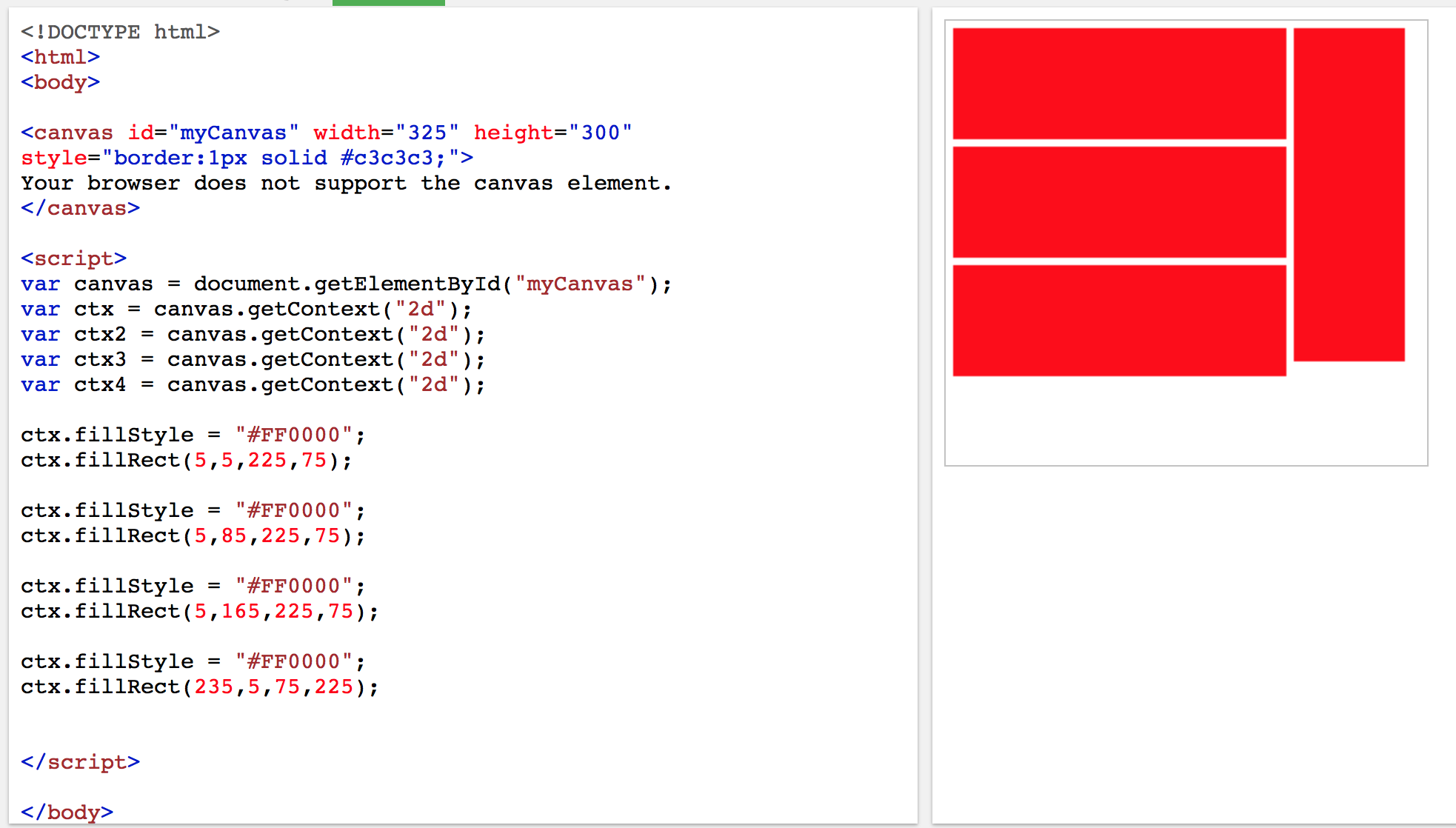Click the opening <script> tag
Image resolution: width=1456 pixels, height=828 pixels.
(x=73, y=258)
